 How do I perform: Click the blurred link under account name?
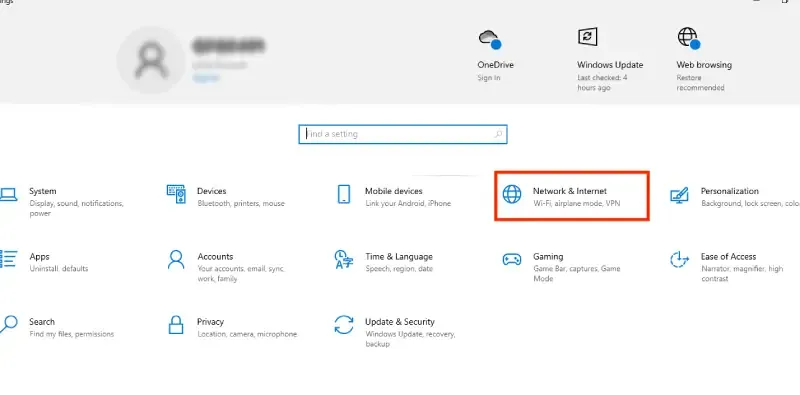coord(206,78)
